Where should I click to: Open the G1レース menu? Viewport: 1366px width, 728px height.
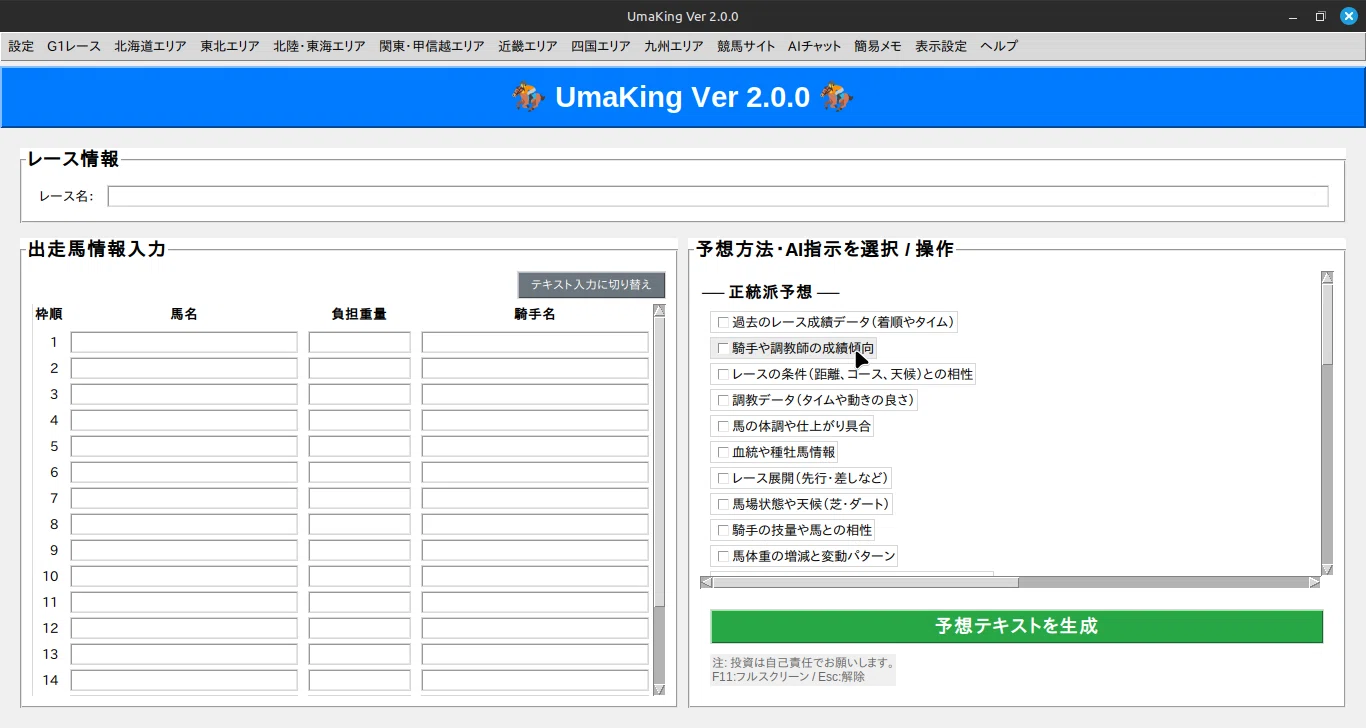click(x=74, y=46)
